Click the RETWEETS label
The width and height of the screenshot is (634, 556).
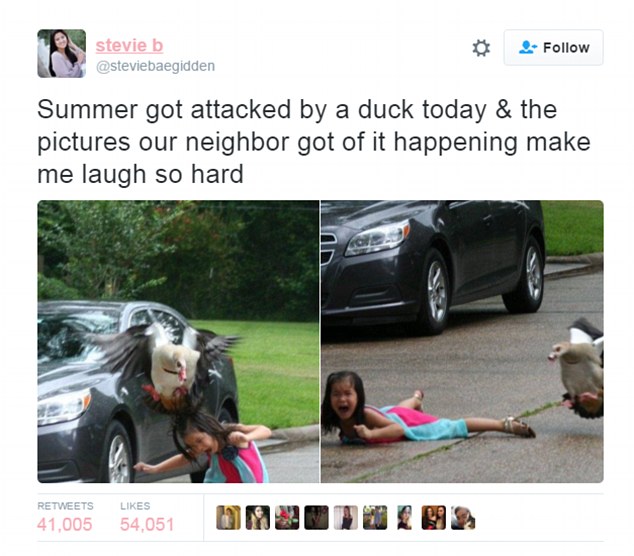[x=65, y=506]
